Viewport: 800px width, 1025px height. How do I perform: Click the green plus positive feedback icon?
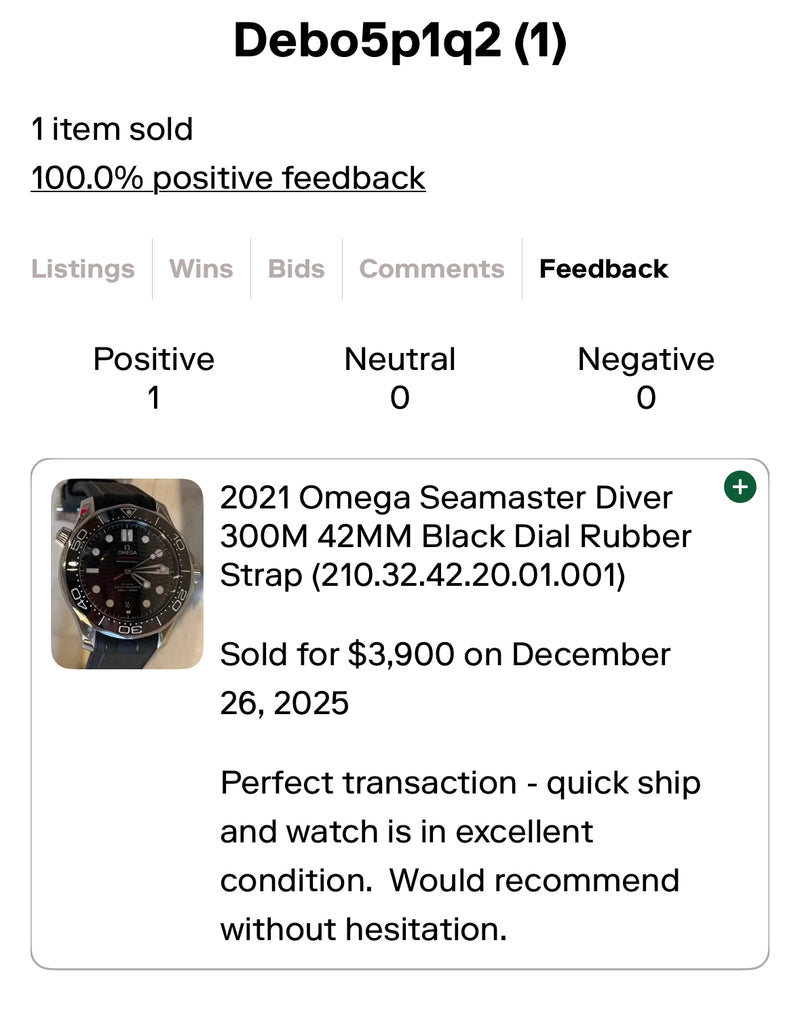coord(740,488)
